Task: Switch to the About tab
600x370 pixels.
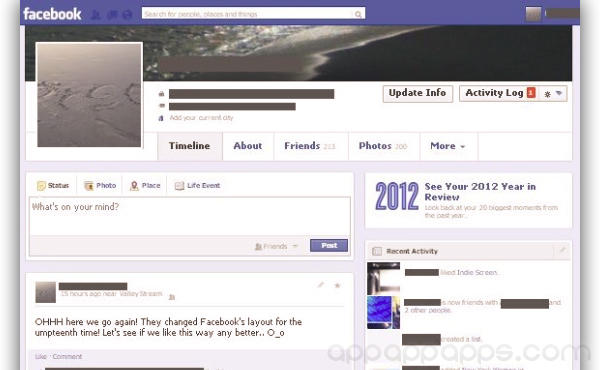Action: [248, 146]
